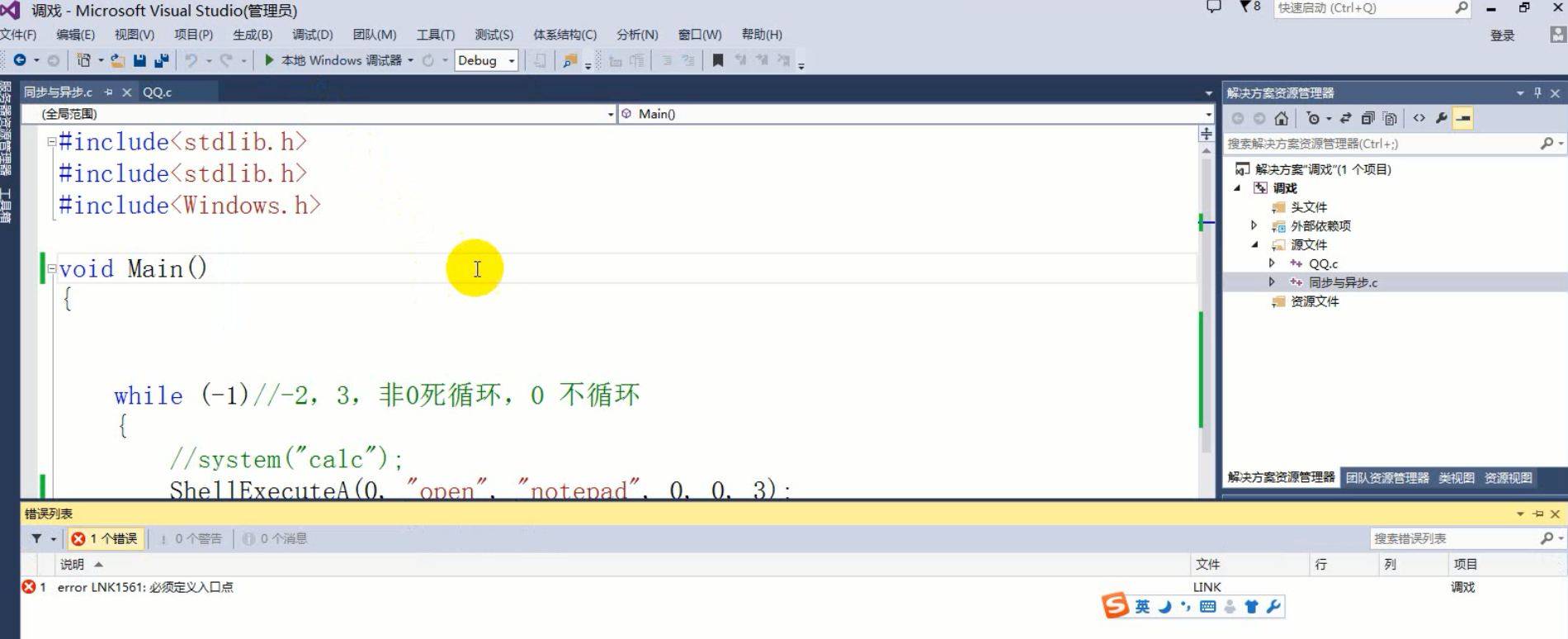
Task: Click the notifications flag icon
Action: pos(1250,7)
